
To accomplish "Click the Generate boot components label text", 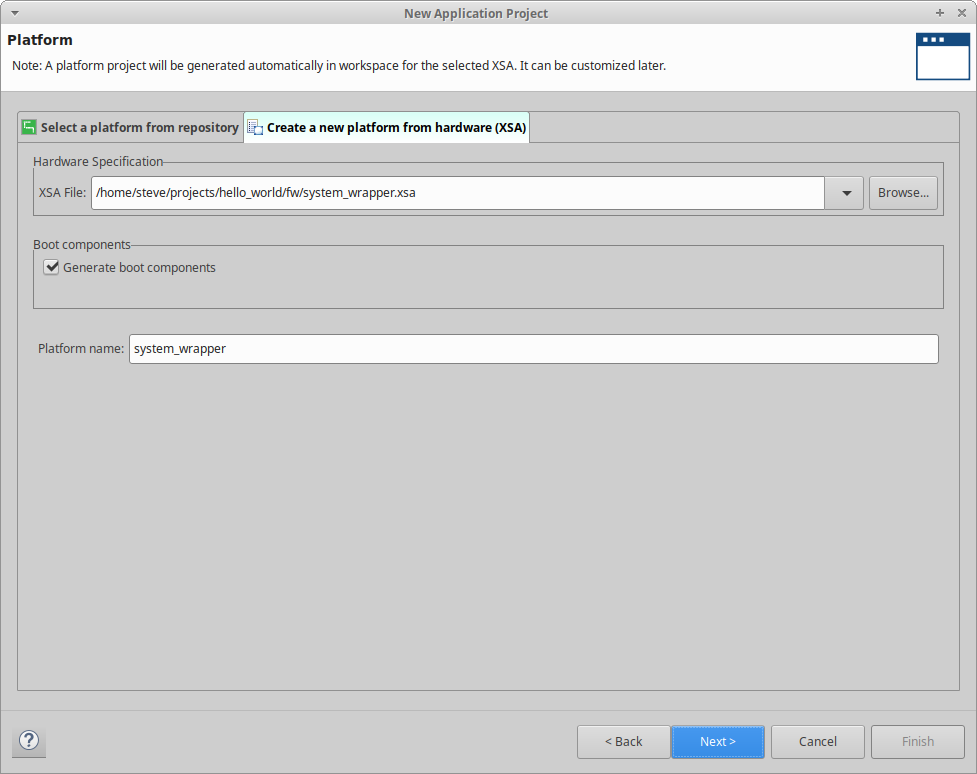I will point(139,268).
